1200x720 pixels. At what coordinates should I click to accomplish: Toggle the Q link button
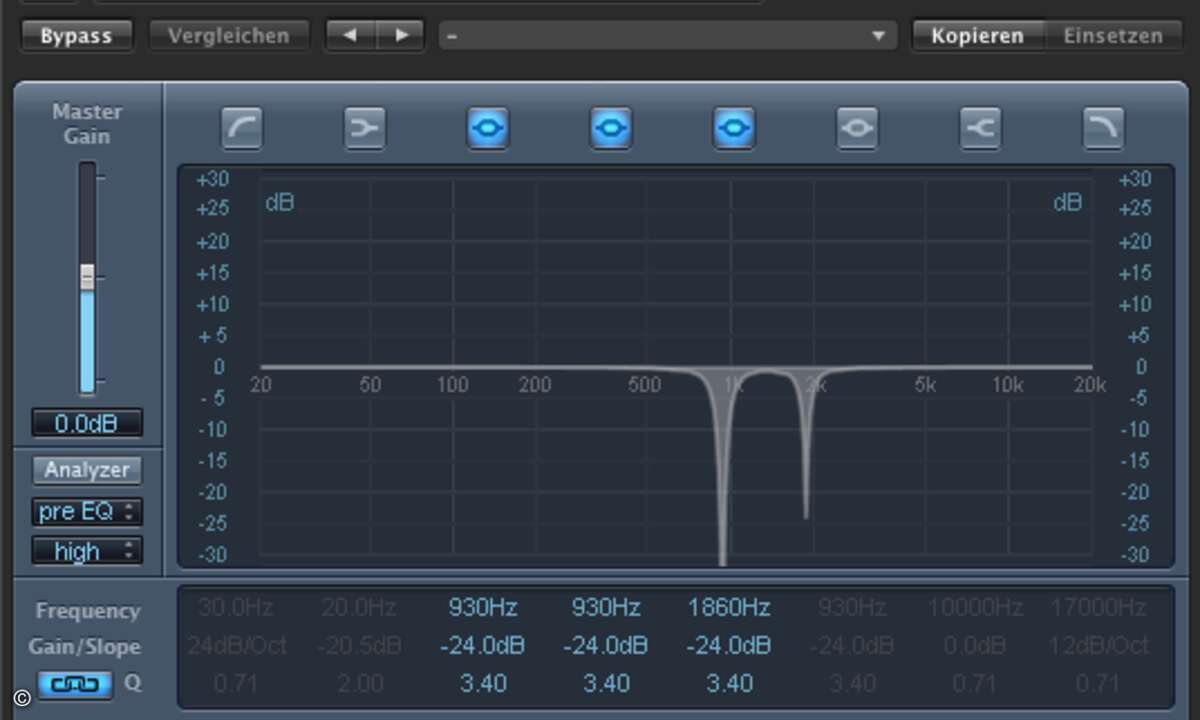click(75, 685)
